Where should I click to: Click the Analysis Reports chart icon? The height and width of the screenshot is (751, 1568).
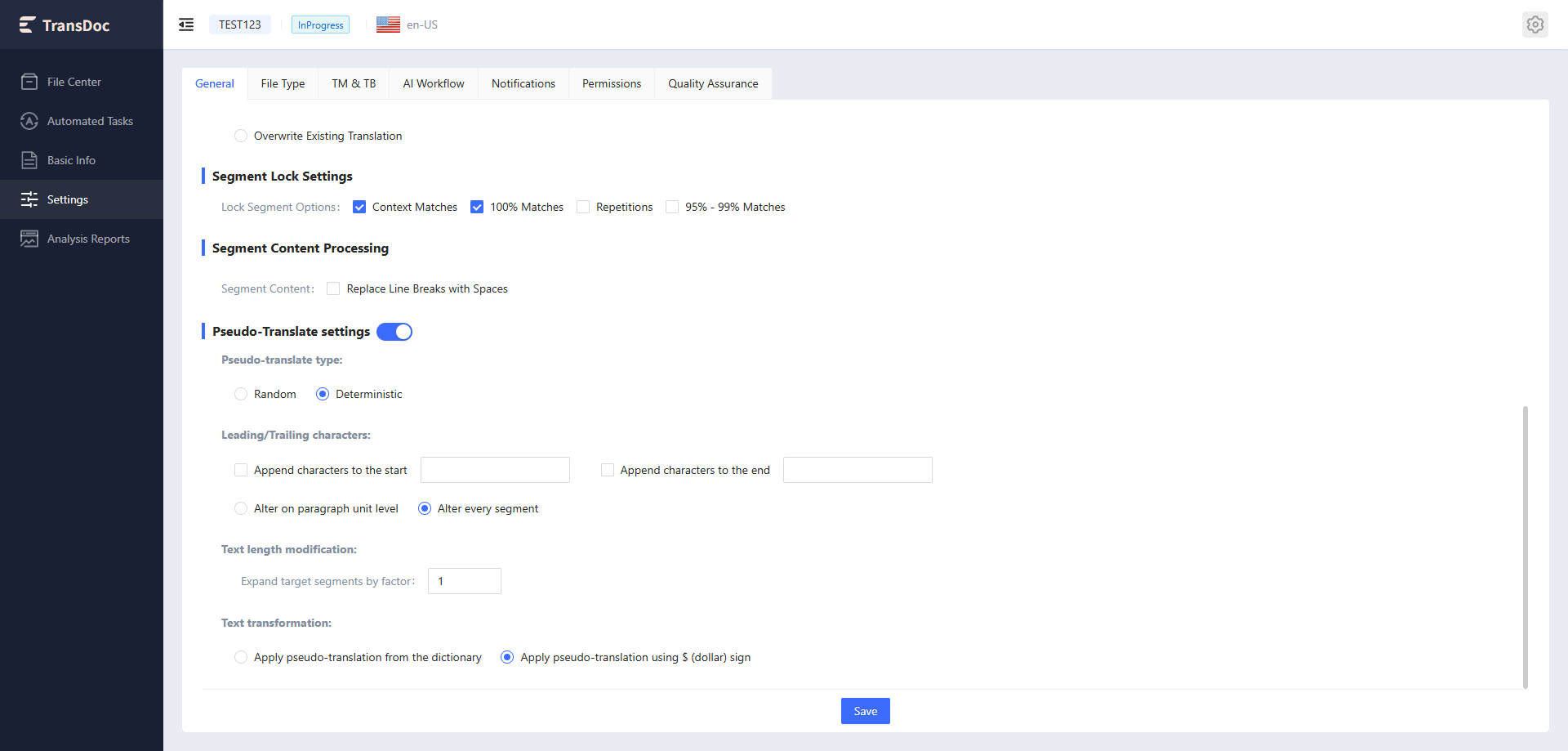29,239
